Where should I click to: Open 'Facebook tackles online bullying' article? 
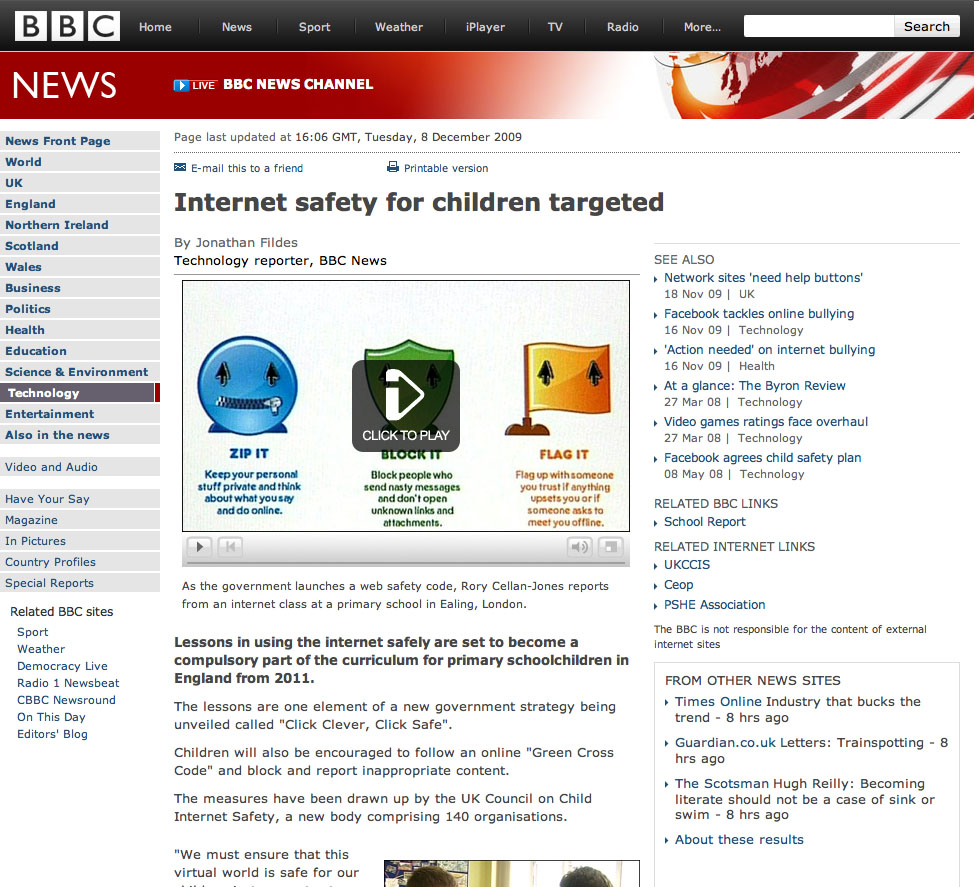click(x=758, y=313)
